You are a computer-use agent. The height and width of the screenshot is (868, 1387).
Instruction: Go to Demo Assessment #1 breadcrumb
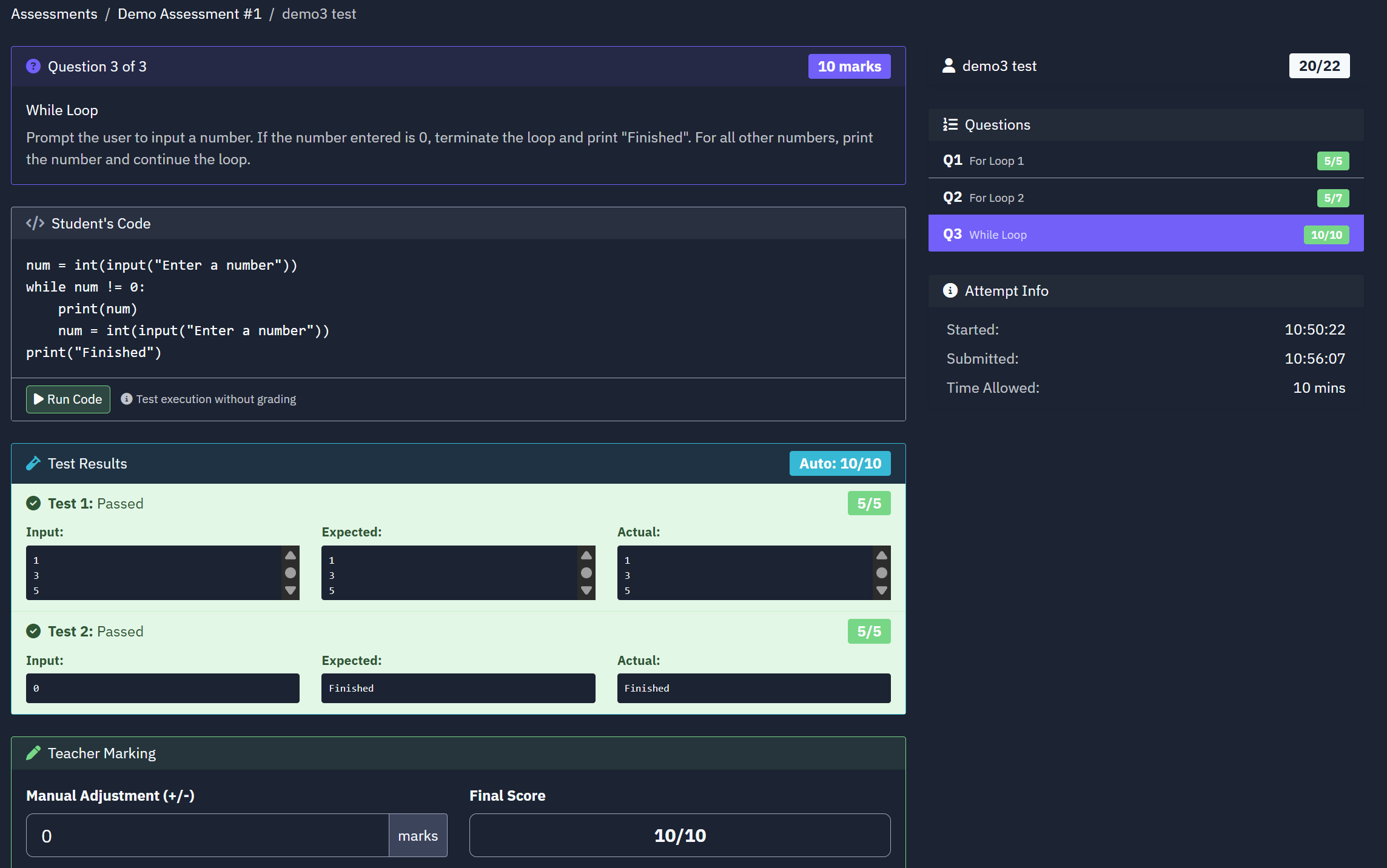[189, 14]
